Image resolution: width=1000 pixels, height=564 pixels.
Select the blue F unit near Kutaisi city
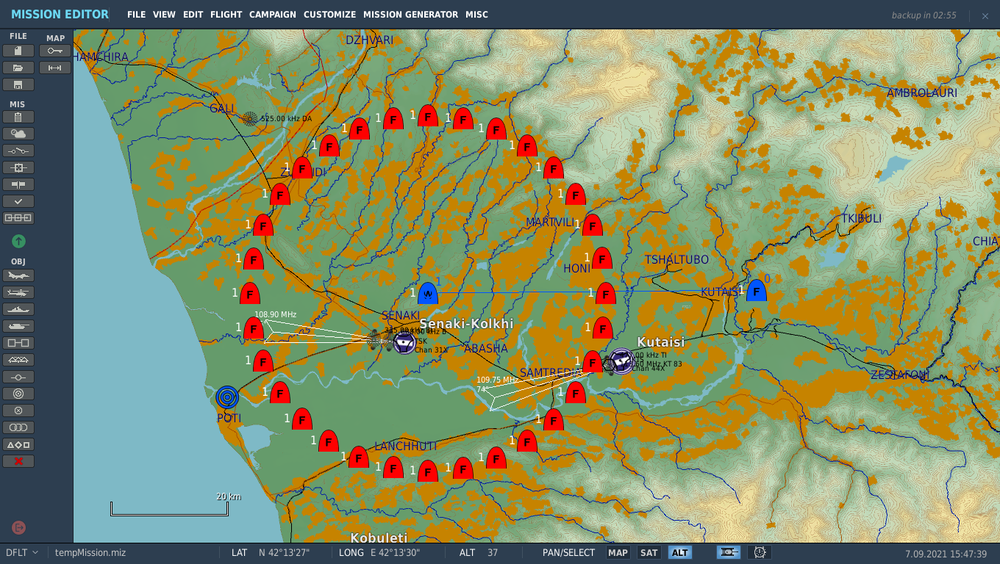click(x=756, y=290)
